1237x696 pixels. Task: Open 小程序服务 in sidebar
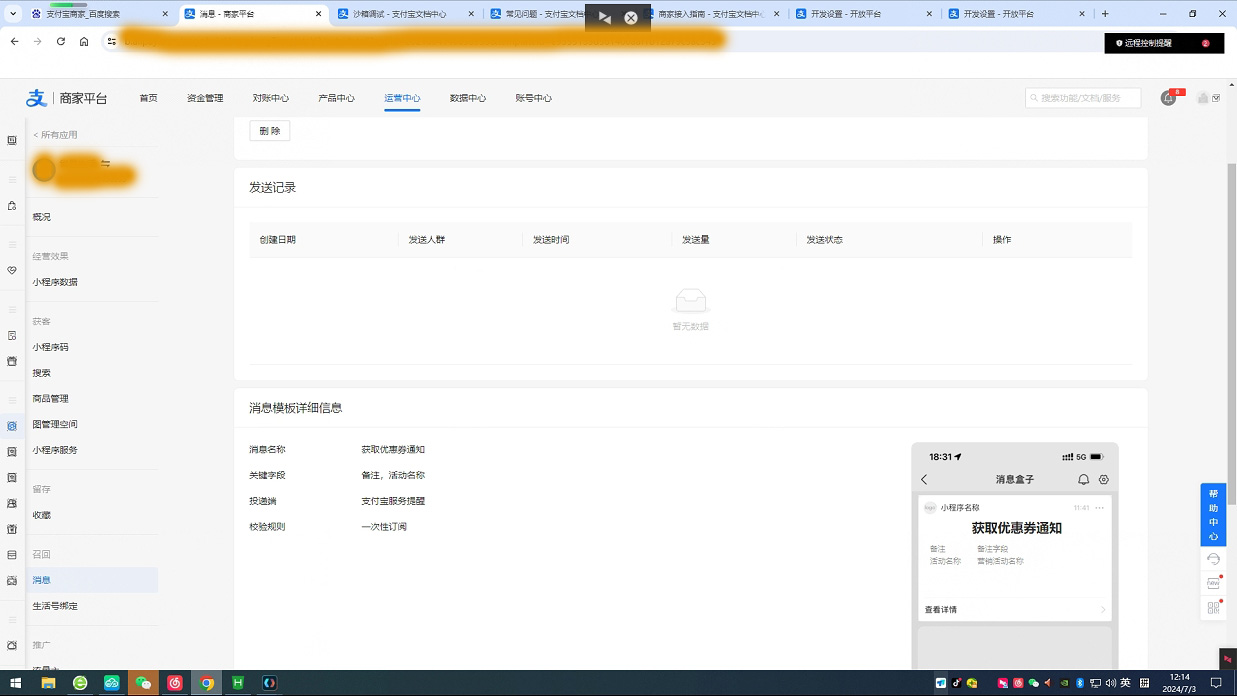tap(55, 450)
